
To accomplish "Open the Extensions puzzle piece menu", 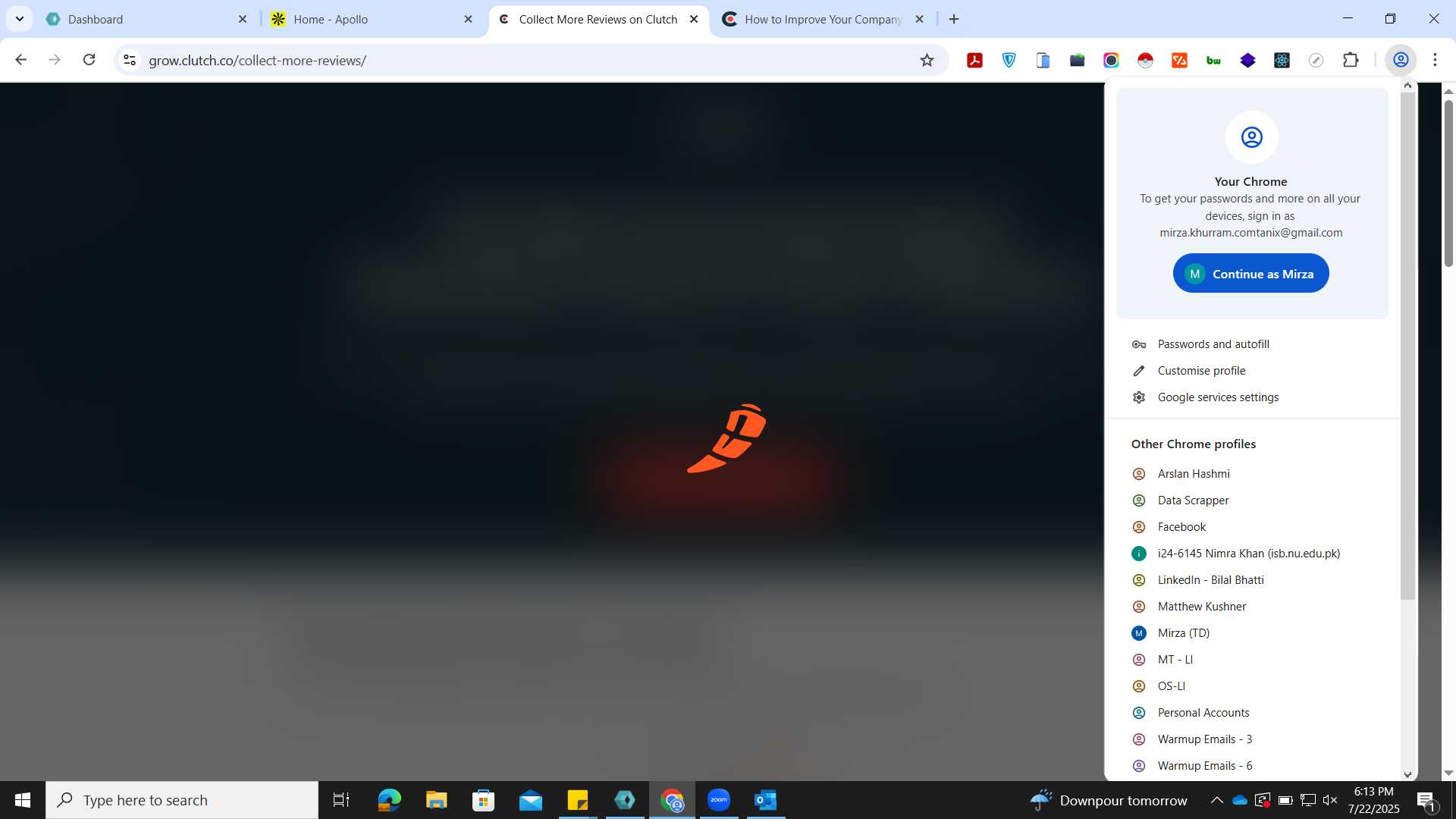I will [x=1351, y=60].
